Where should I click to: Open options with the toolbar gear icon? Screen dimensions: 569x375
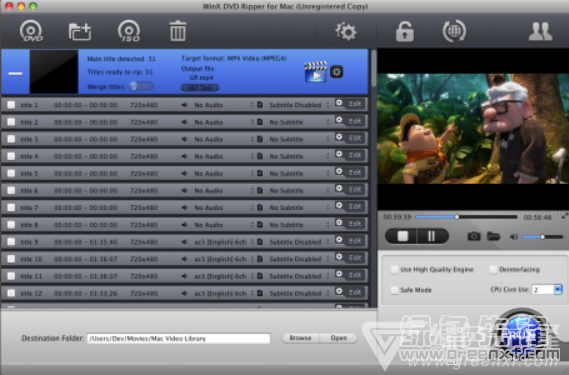pyautogui.click(x=346, y=32)
